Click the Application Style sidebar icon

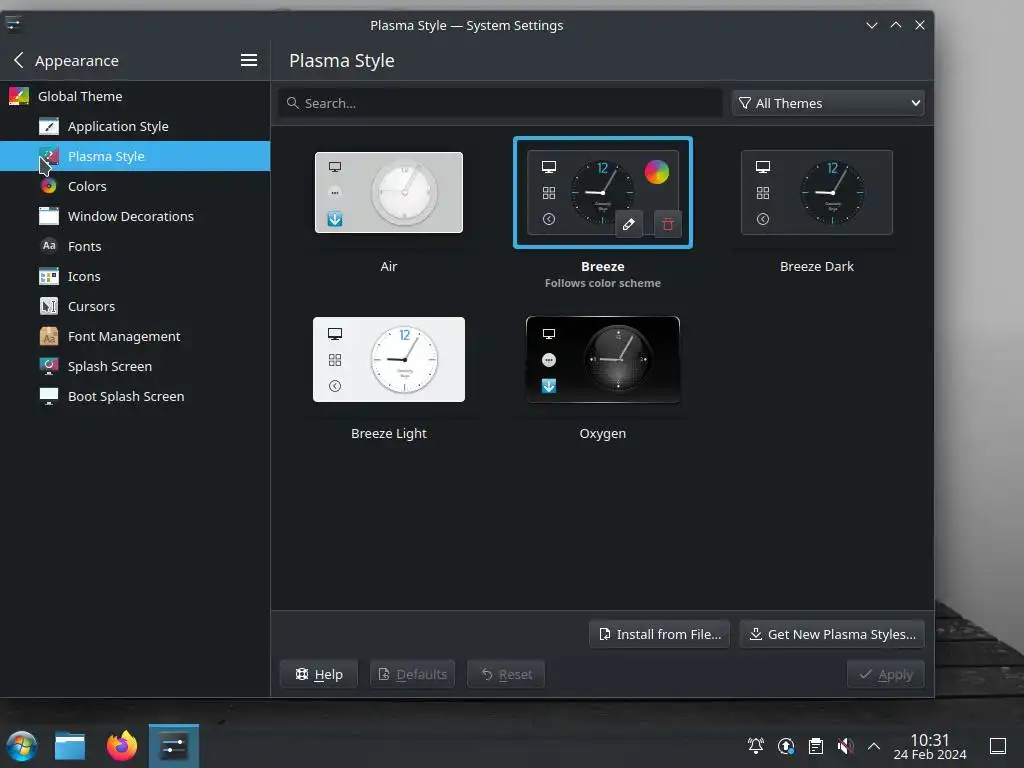49,126
